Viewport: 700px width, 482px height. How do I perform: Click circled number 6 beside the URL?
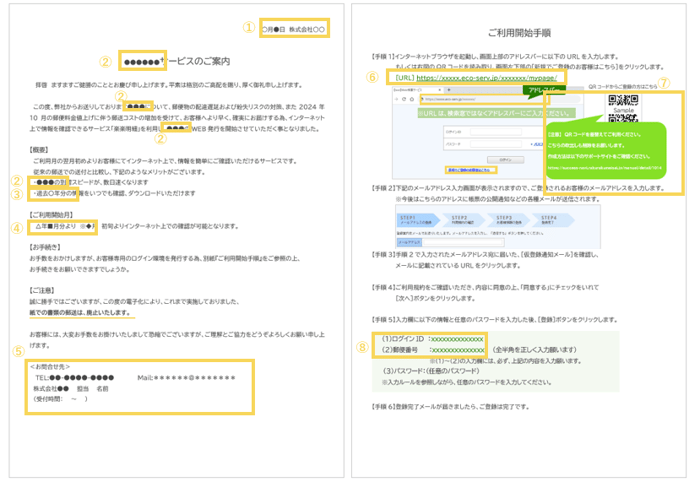pos(372,75)
